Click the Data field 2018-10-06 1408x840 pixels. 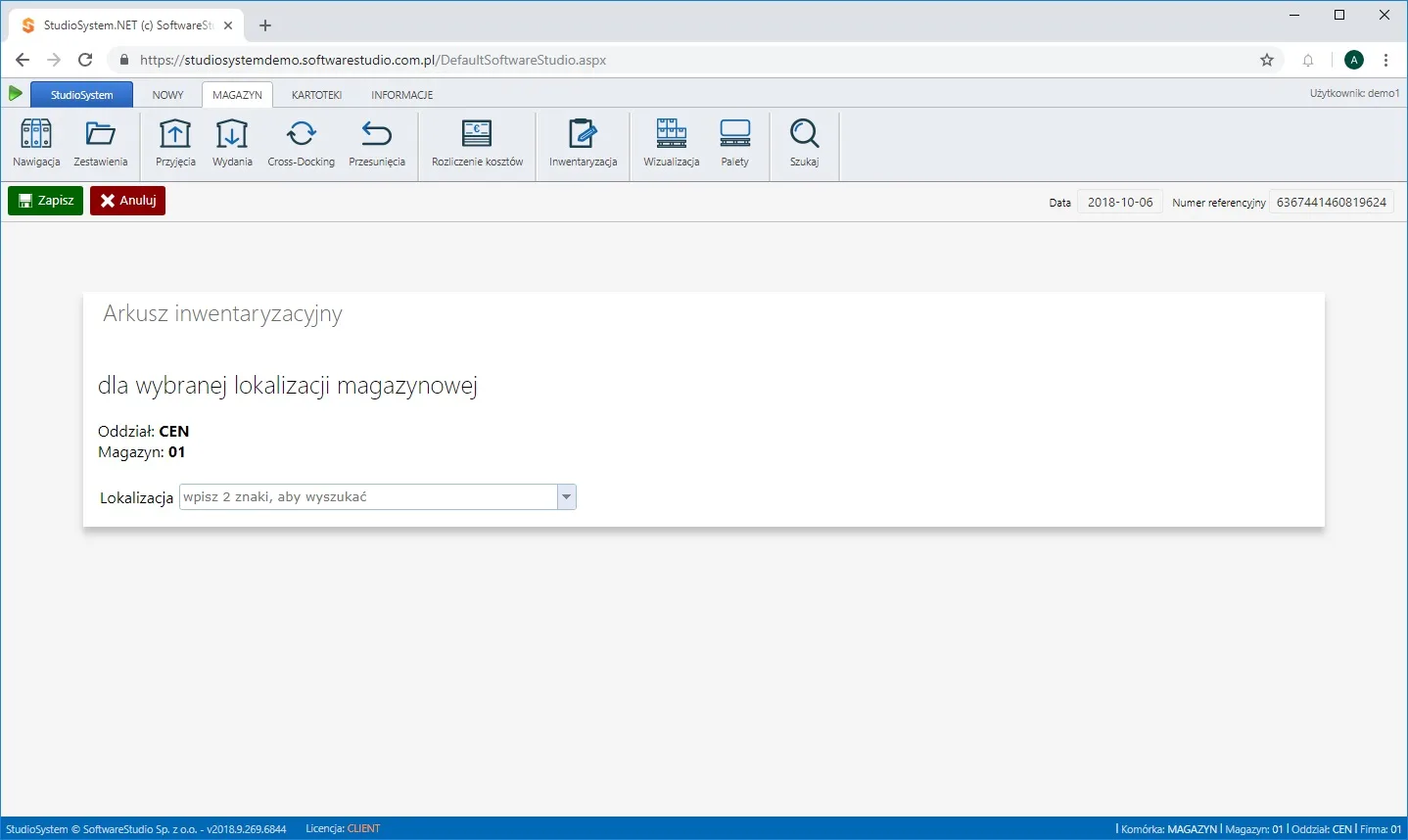pos(1120,203)
